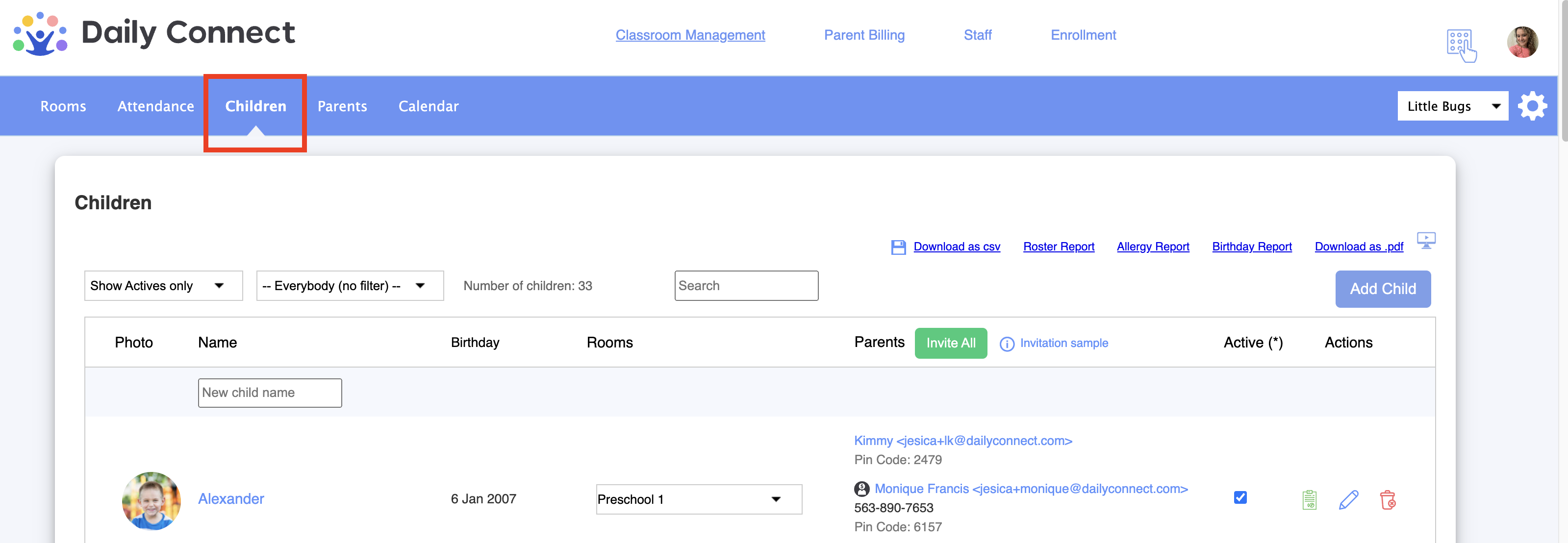1568x543 pixels.
Task: Open settings via the gear icon
Action: click(1532, 106)
